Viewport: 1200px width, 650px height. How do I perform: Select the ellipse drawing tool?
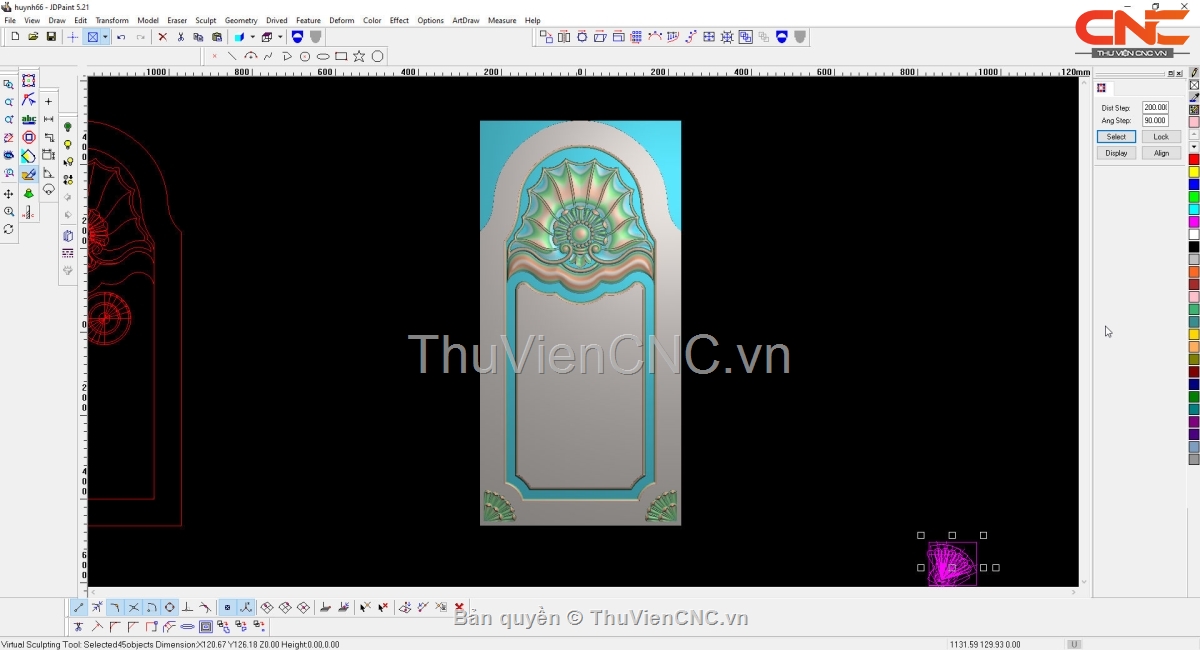coord(323,57)
